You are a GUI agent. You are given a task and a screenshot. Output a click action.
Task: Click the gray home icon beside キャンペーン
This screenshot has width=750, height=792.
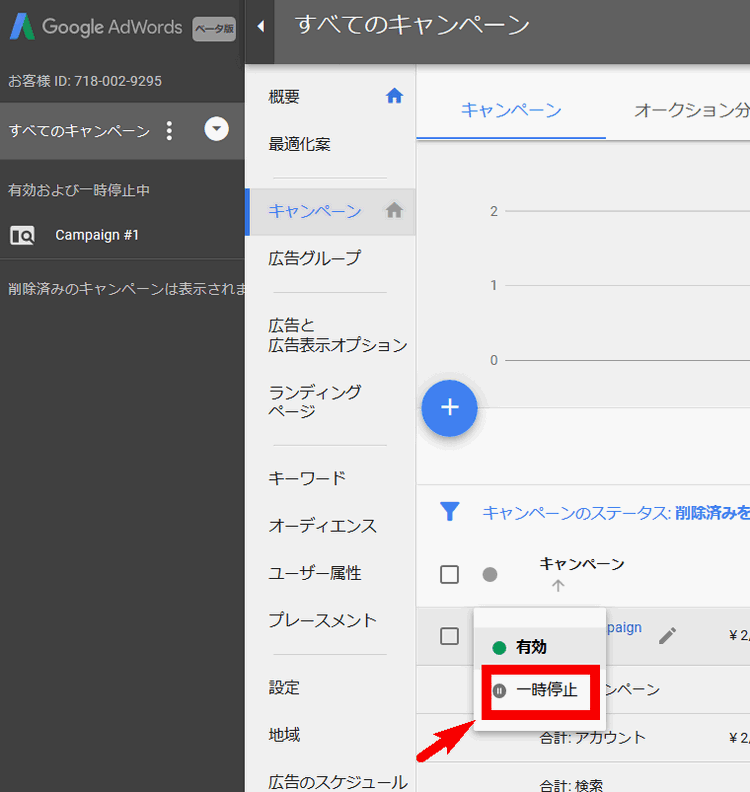pos(394,210)
